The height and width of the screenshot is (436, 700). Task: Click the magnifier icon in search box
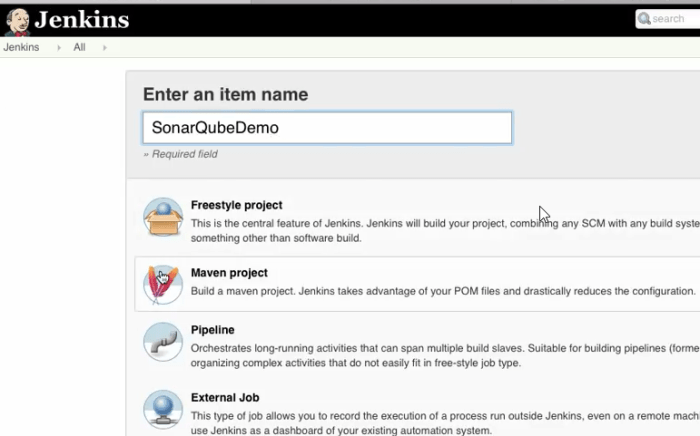coord(645,19)
